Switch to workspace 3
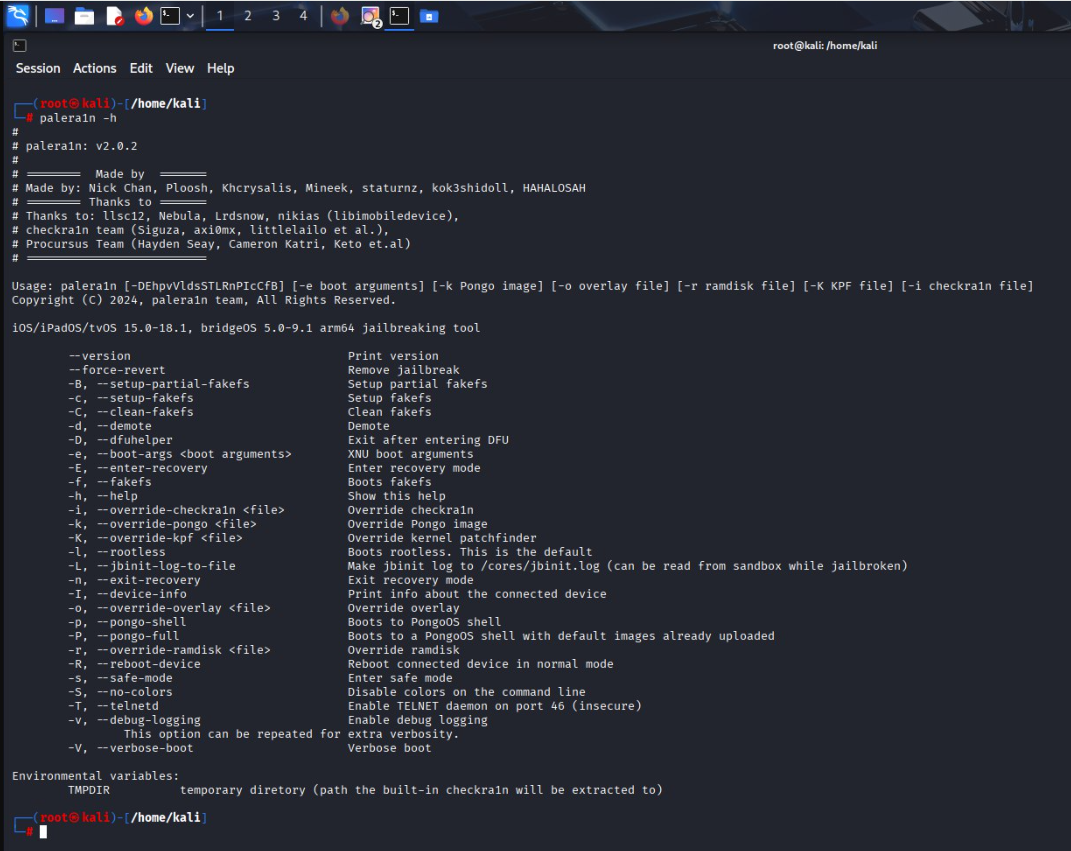This screenshot has height=851, width=1071. coord(276,16)
